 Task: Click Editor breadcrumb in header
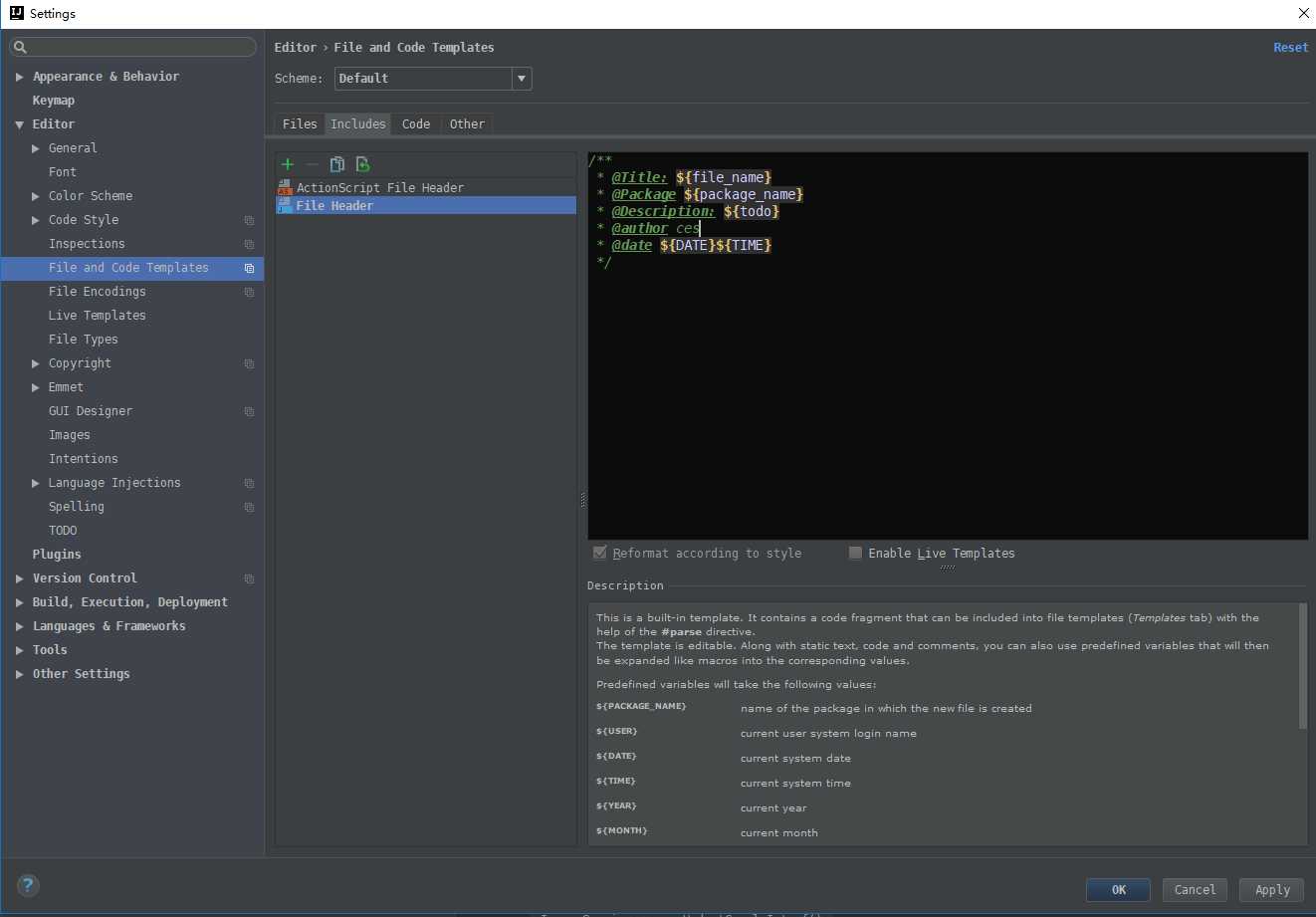click(296, 48)
